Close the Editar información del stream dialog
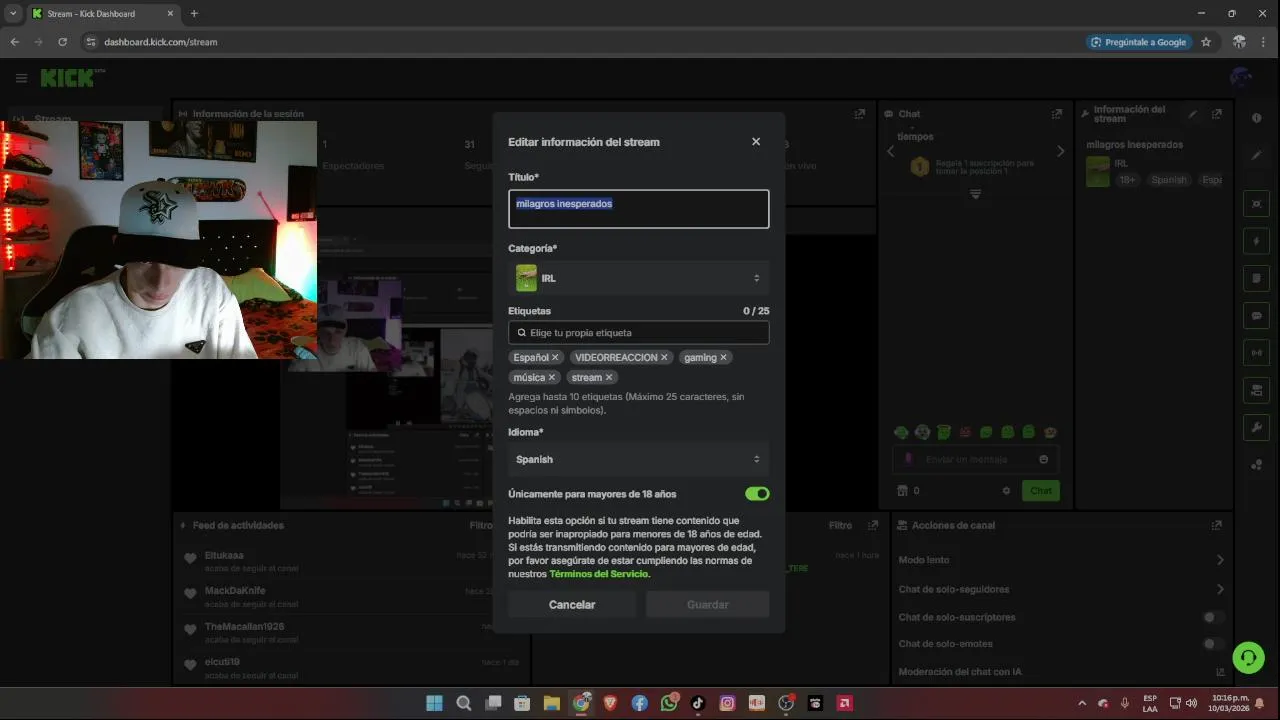The image size is (1280, 720). [x=756, y=142]
